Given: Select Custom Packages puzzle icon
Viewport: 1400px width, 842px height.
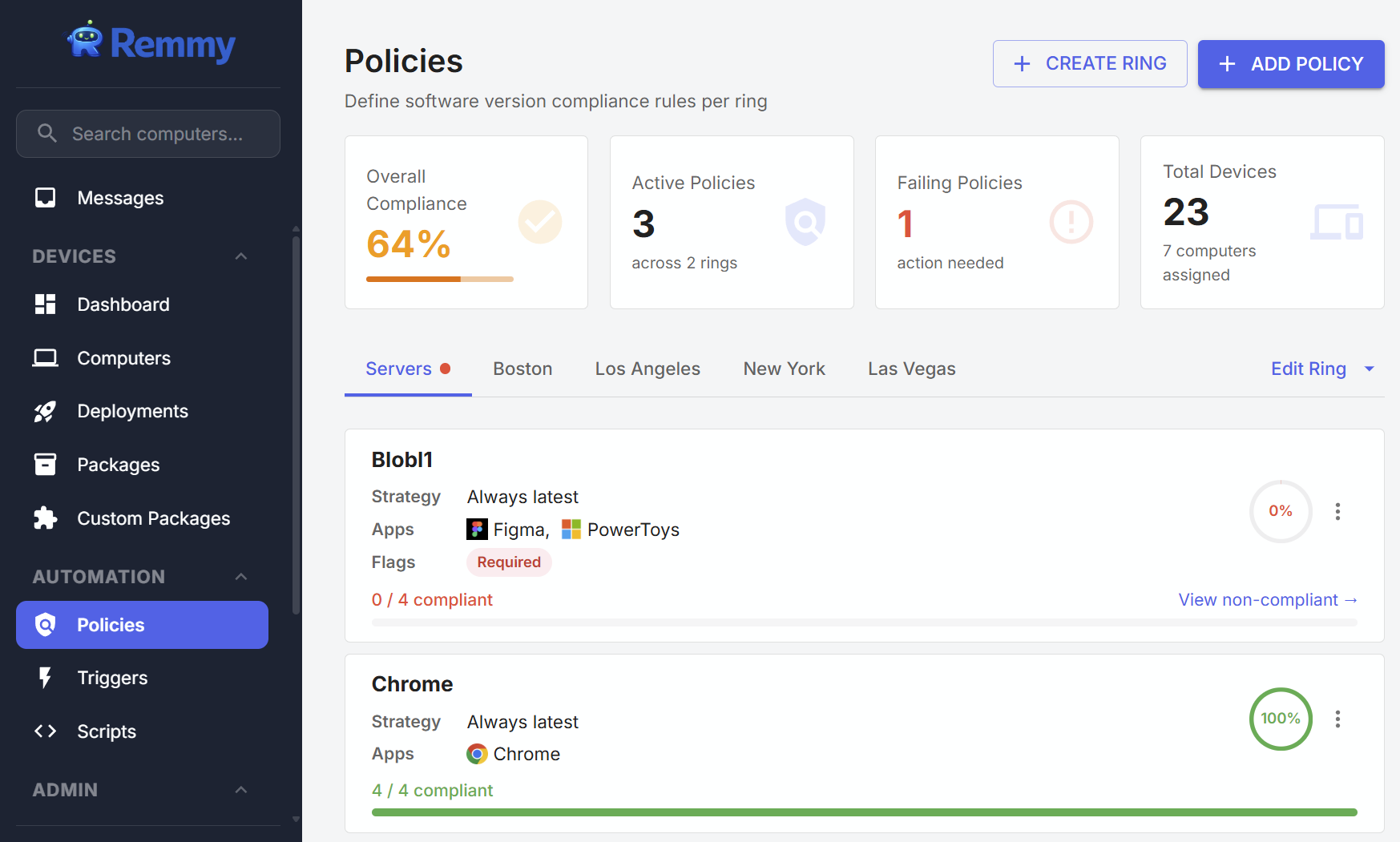Looking at the screenshot, I should click(46, 518).
